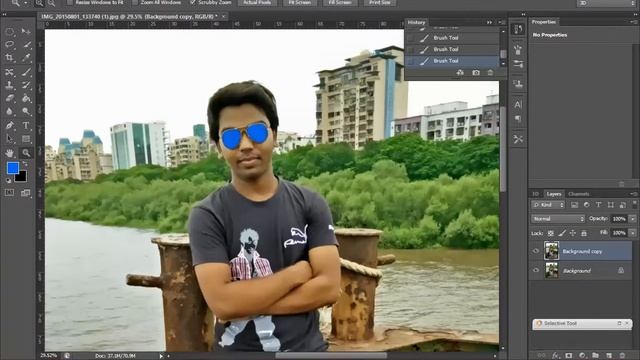Uncheck the Scrubby Zoom checkbox
Image resolution: width=640 pixels, height=360 pixels.
[x=193, y=2]
